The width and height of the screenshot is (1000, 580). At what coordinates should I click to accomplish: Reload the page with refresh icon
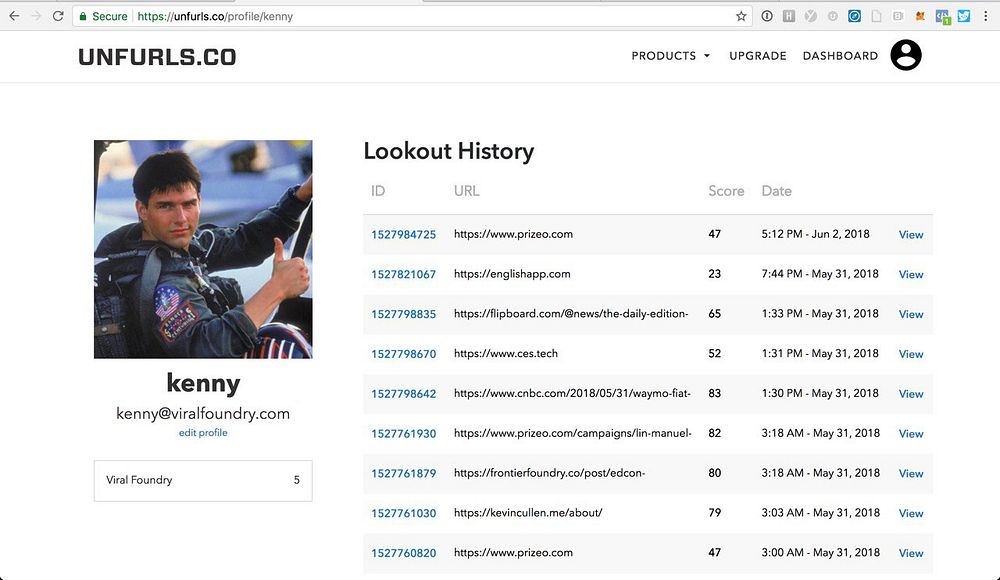pos(58,16)
